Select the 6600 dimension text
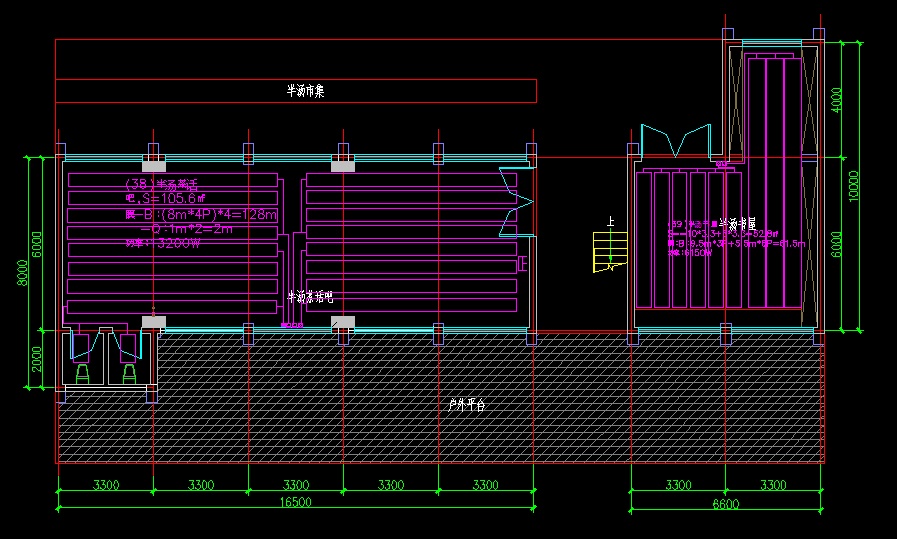 pos(725,505)
